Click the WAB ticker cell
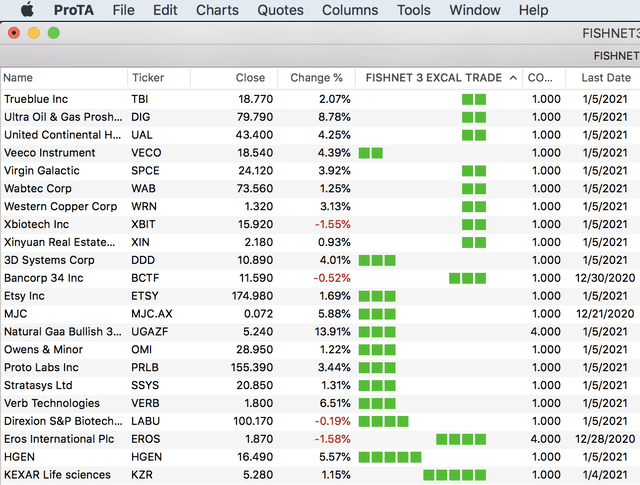The image size is (640, 485). [x=143, y=189]
